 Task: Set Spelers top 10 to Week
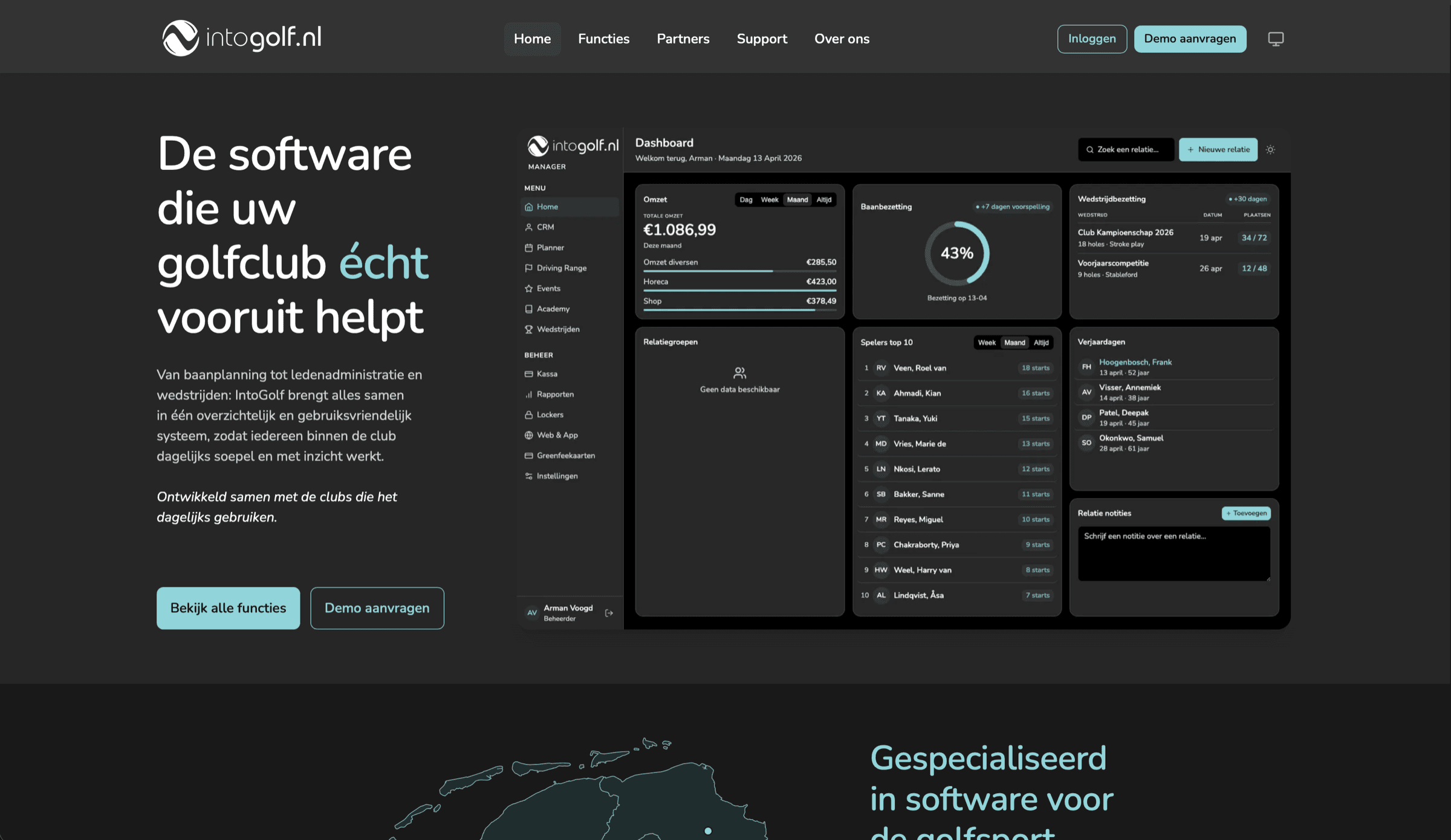coord(987,343)
